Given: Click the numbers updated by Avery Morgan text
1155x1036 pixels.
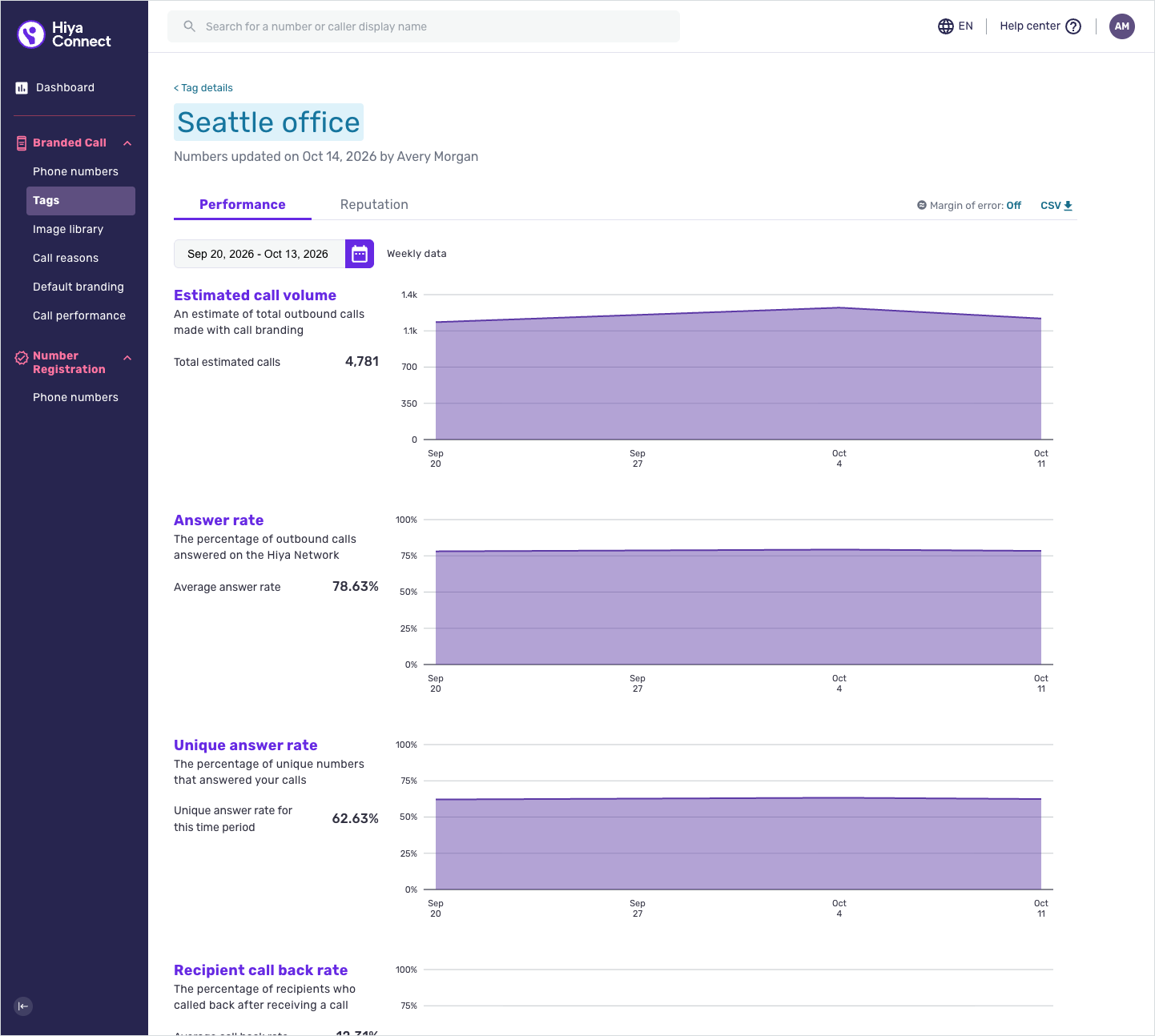Looking at the screenshot, I should [326, 157].
